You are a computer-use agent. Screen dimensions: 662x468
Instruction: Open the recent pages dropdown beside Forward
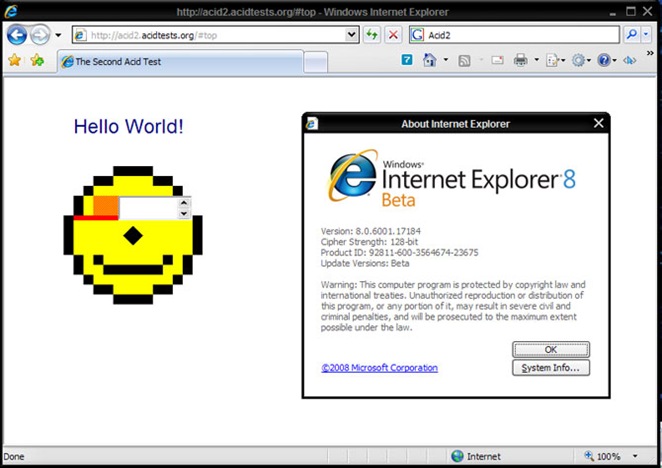58,35
